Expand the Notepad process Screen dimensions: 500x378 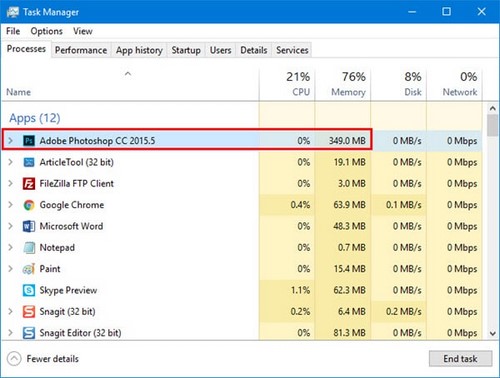10,248
